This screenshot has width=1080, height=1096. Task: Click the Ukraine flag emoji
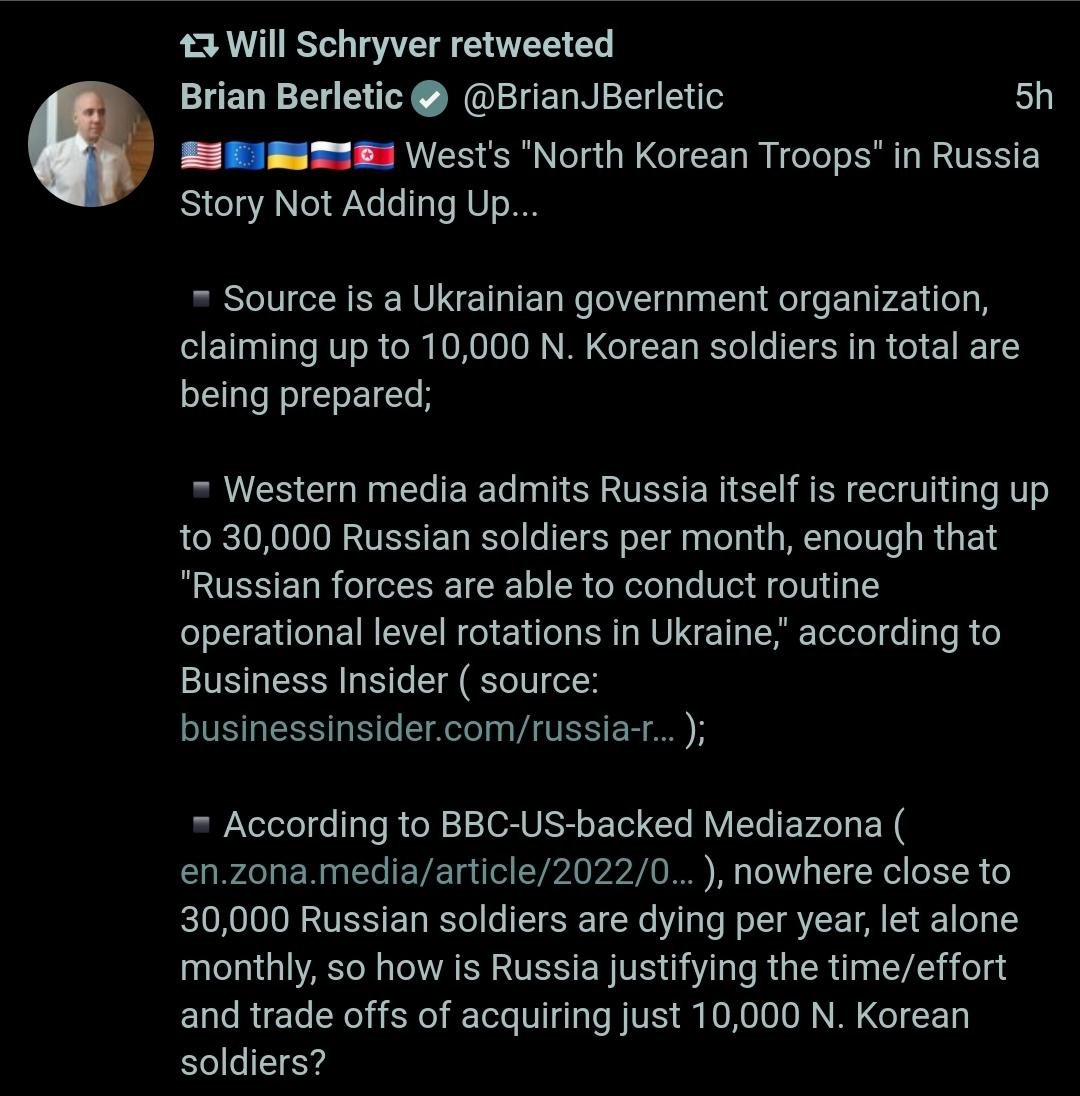pyautogui.click(x=286, y=156)
